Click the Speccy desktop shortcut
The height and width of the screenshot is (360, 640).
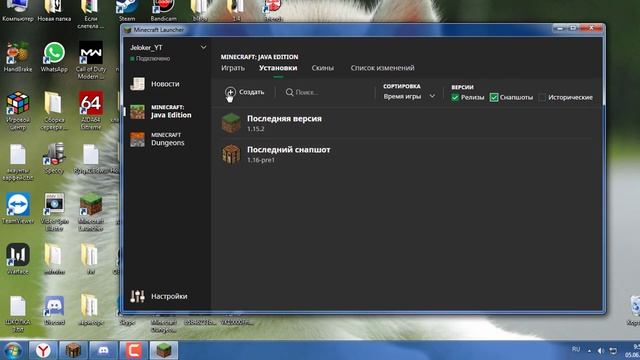54,158
